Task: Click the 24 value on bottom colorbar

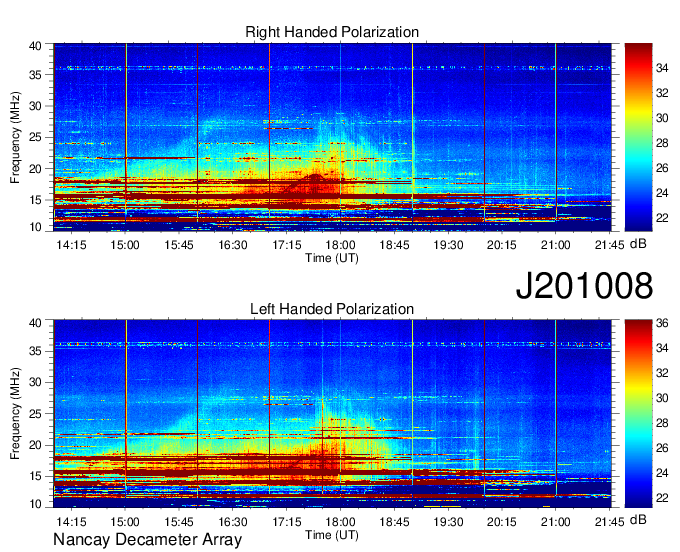Action: 662,473
